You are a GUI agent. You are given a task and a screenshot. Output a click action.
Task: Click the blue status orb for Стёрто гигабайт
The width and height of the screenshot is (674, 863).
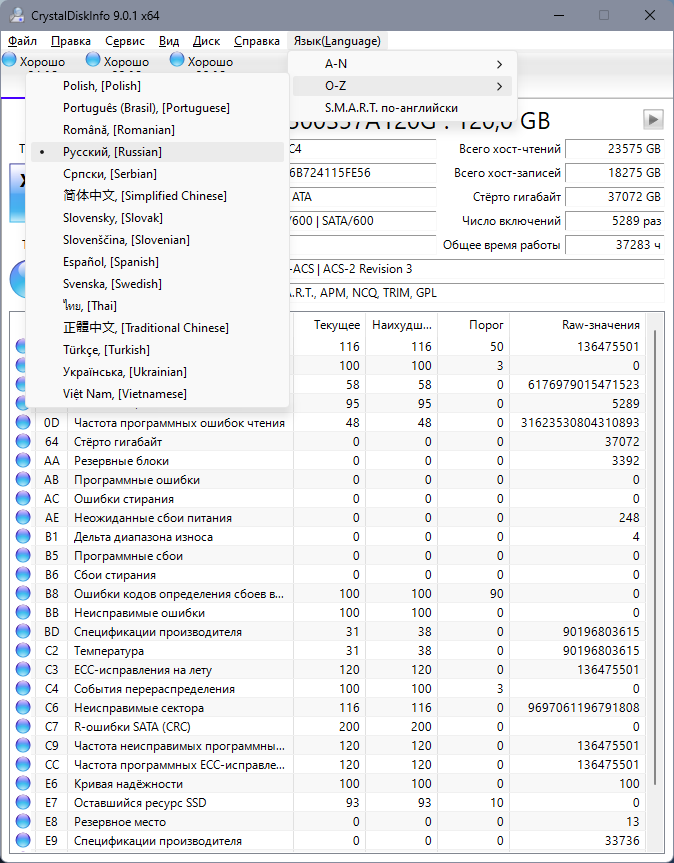coord(23,441)
